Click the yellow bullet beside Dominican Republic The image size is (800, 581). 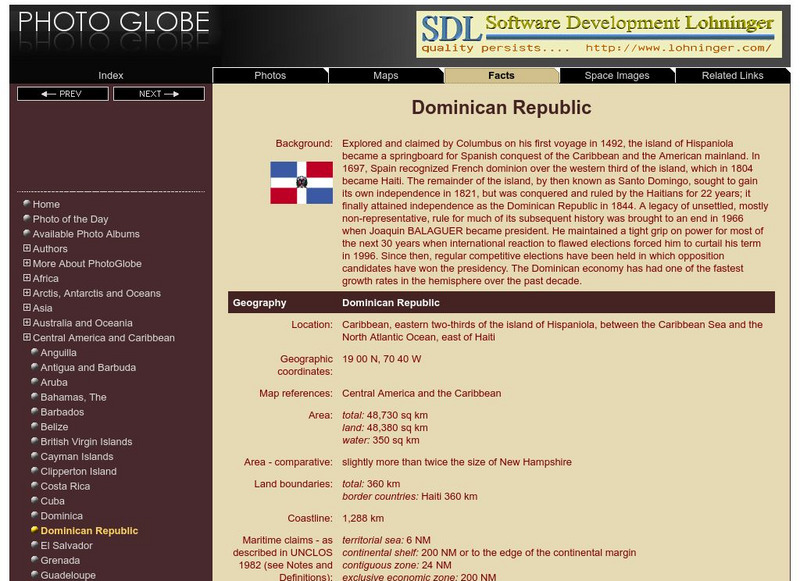35,531
